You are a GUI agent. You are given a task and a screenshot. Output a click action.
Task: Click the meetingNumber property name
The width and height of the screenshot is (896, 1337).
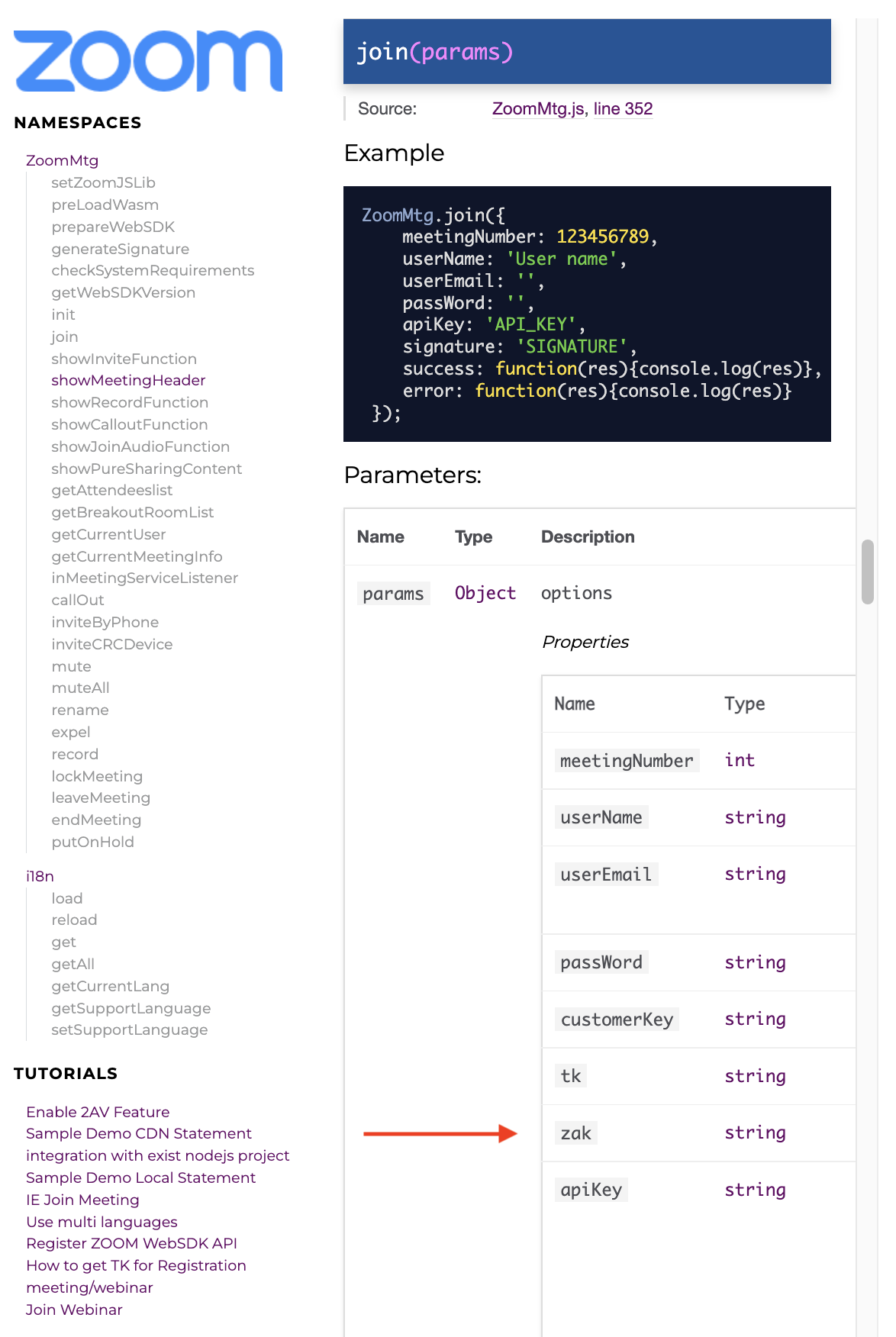(627, 761)
